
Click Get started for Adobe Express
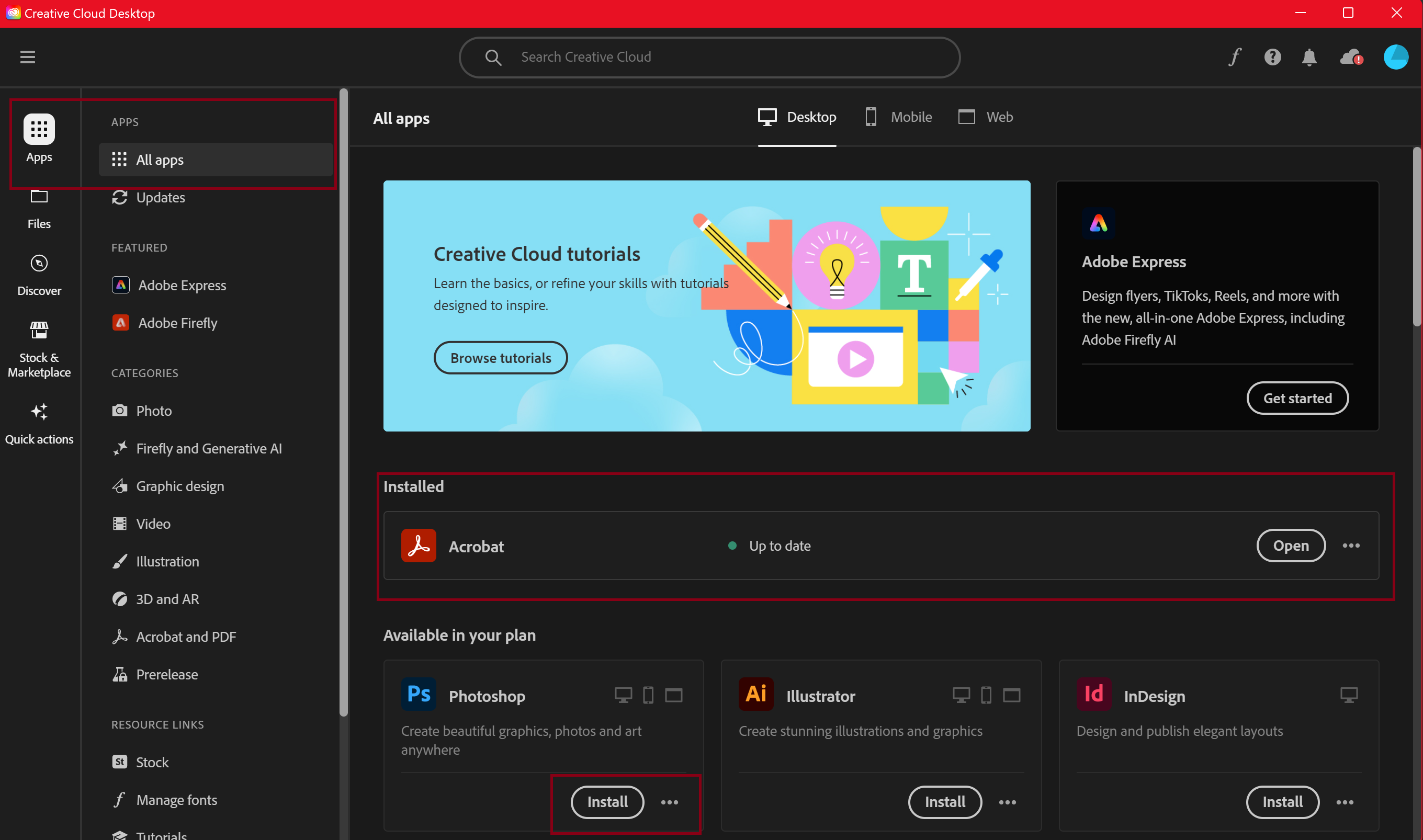(1297, 399)
